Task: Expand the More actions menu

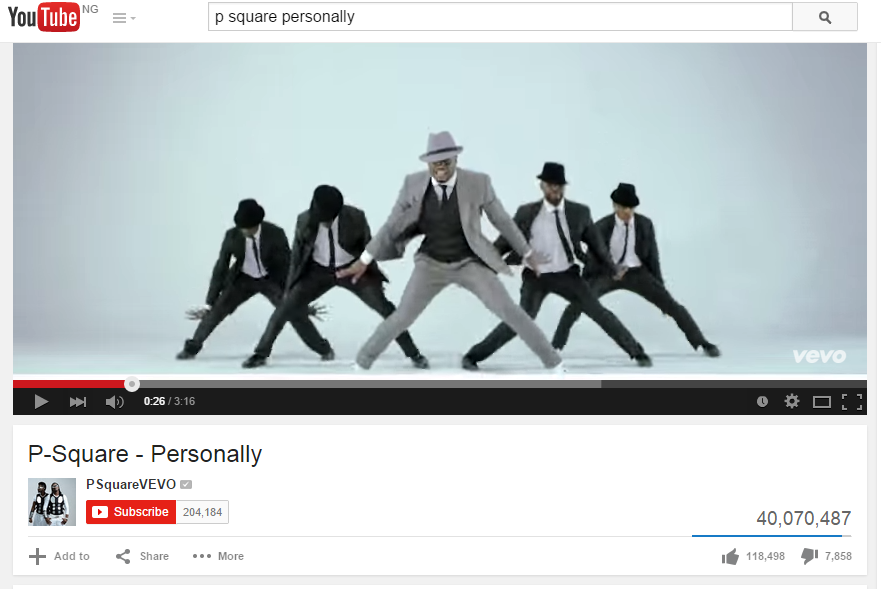Action: click(x=218, y=556)
